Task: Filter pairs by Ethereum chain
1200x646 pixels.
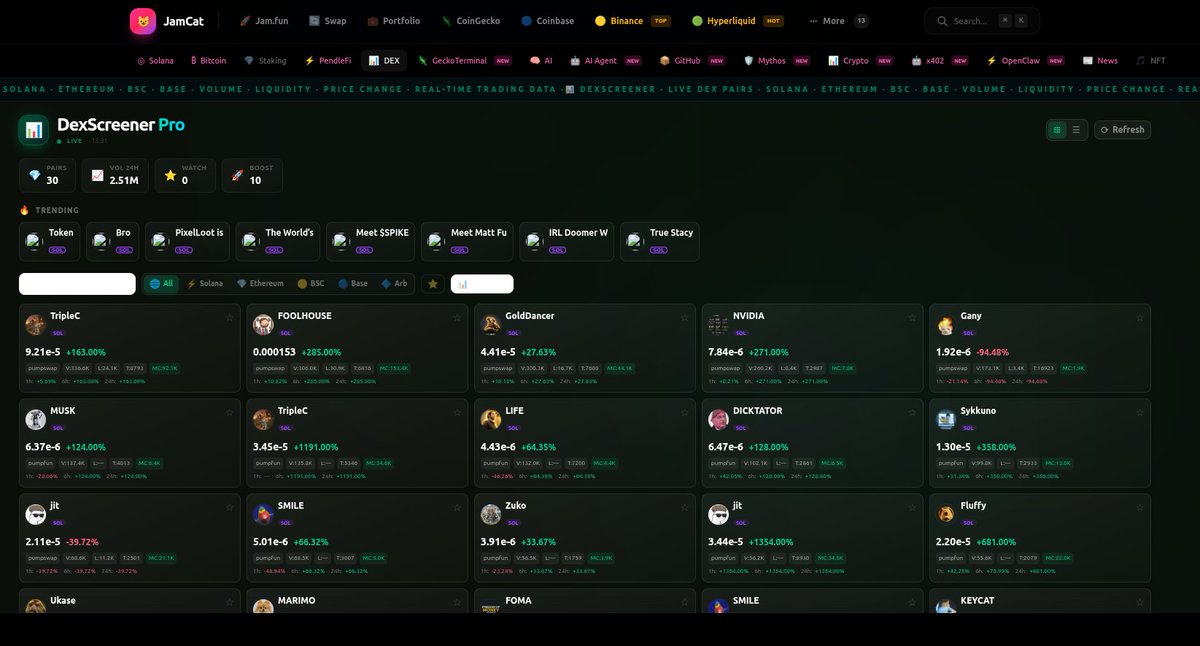Action: click(x=260, y=284)
